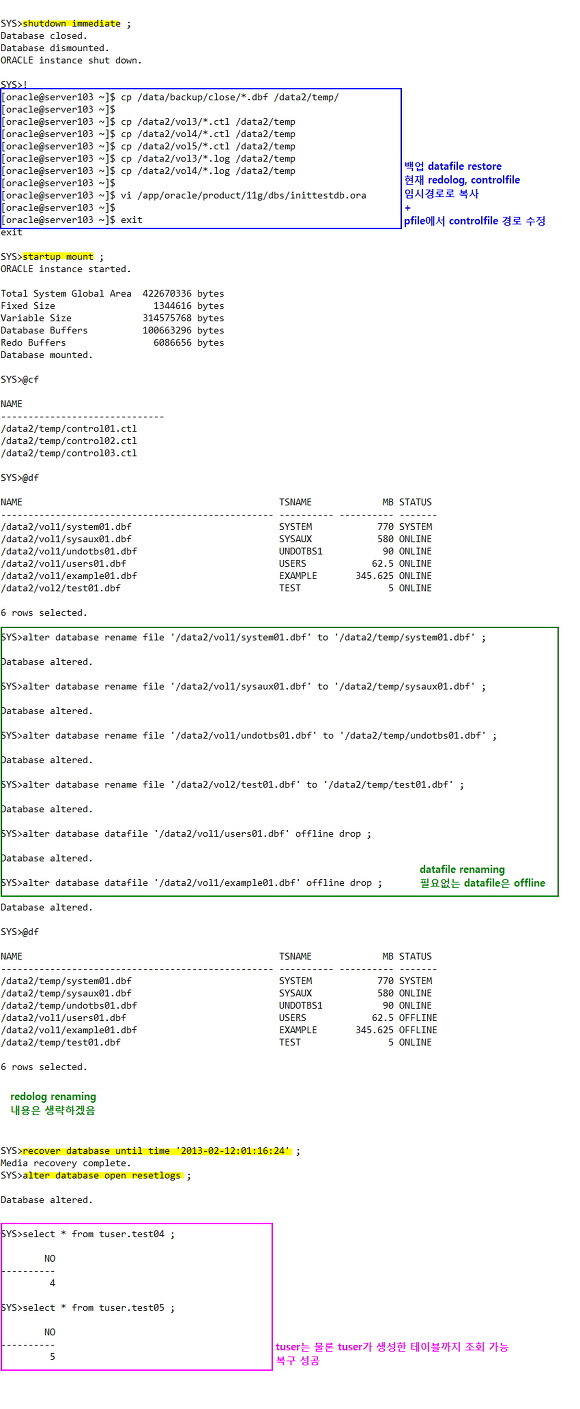Click the cp /data2/vol4/*.ctl command
This screenshot has width=580, height=1409.
click(x=149, y=133)
